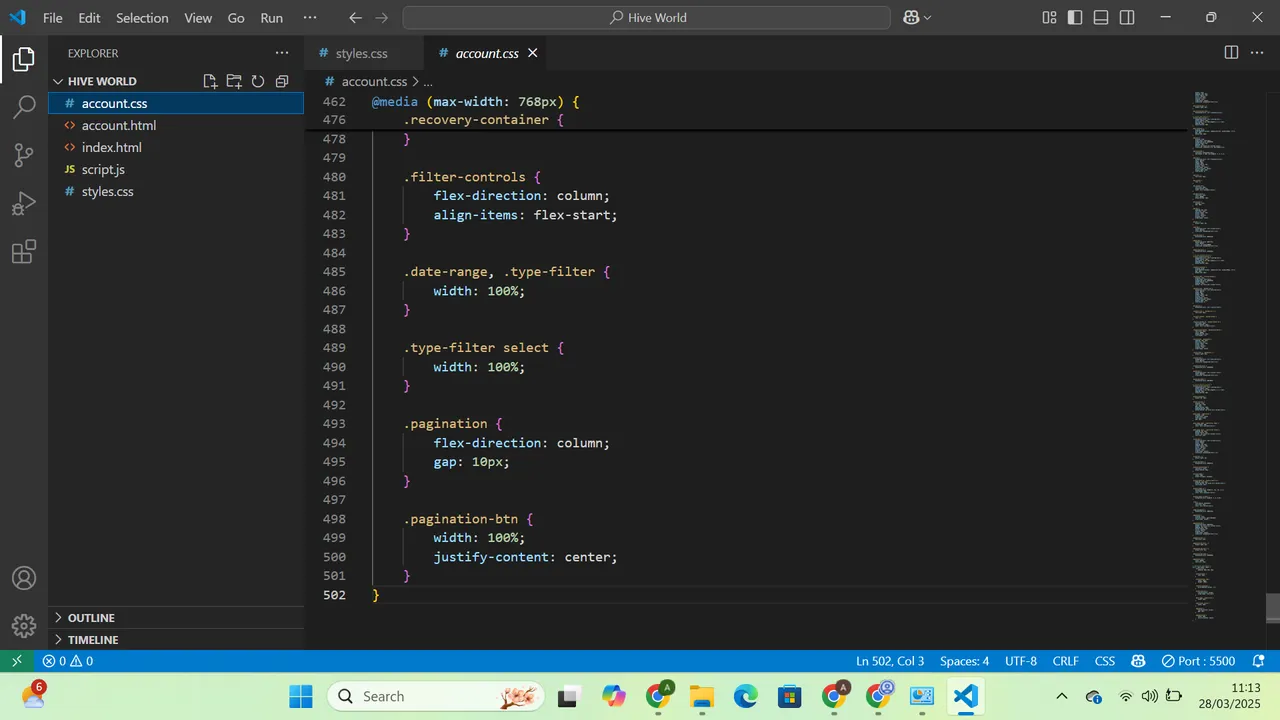Open Explorer views and more actions menu

click(x=282, y=53)
